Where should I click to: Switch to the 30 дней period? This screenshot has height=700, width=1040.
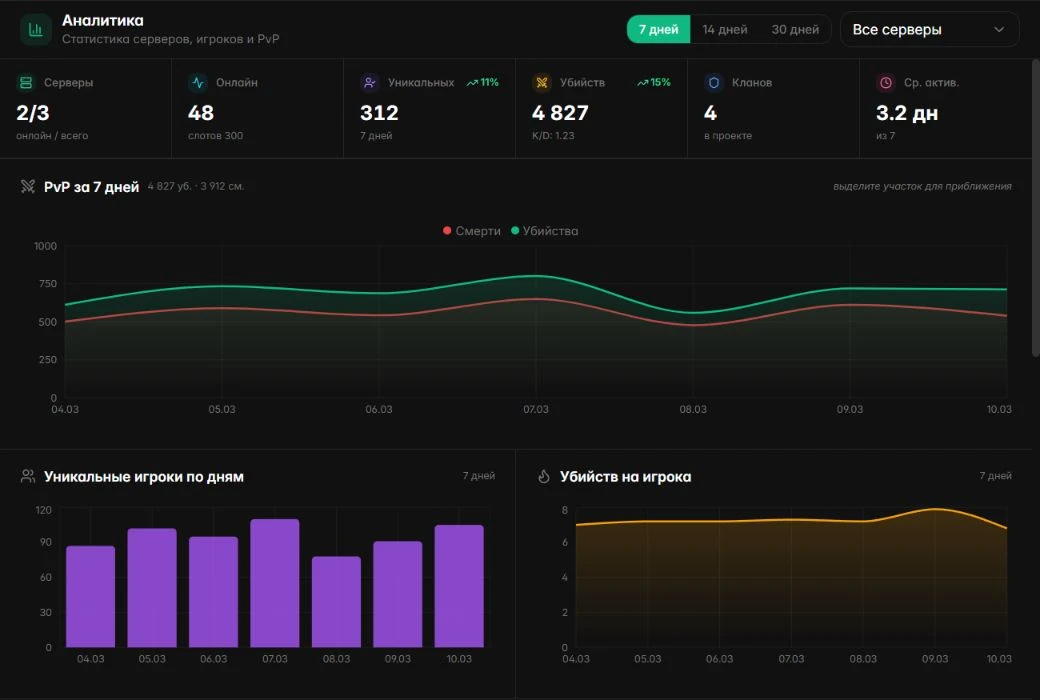pyautogui.click(x=795, y=30)
